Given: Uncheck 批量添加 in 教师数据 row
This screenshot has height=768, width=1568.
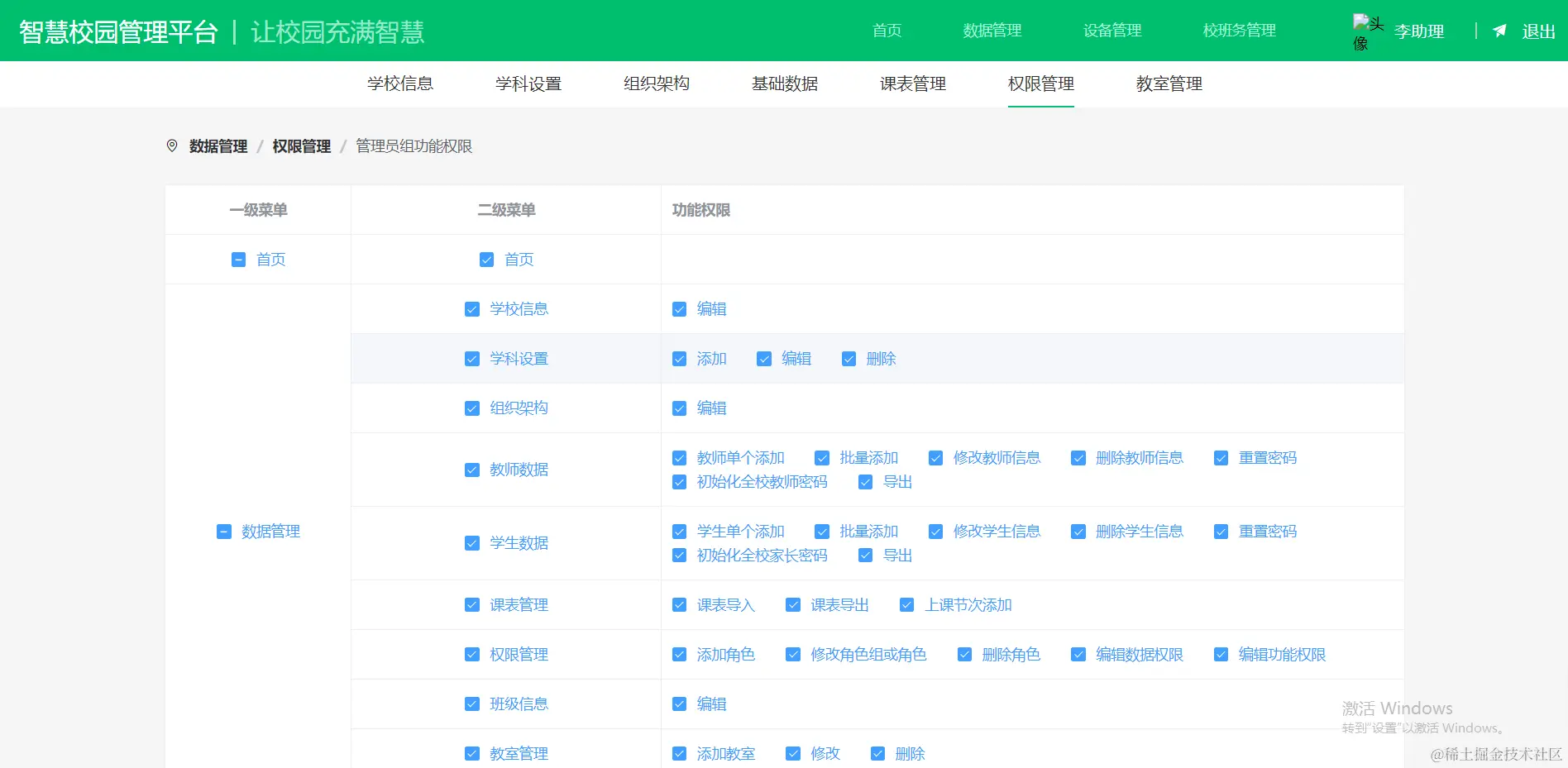Looking at the screenshot, I should [x=821, y=458].
